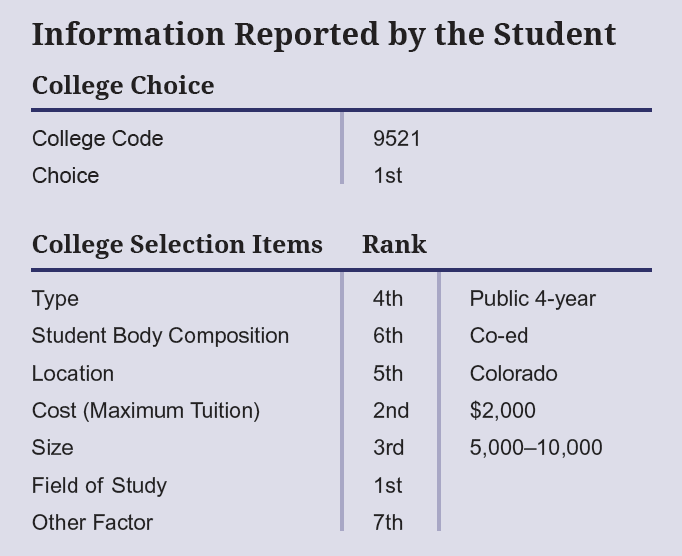Click the 5,000–10,000 size value
Viewport: 682px width, 556px height.
[x=536, y=448]
